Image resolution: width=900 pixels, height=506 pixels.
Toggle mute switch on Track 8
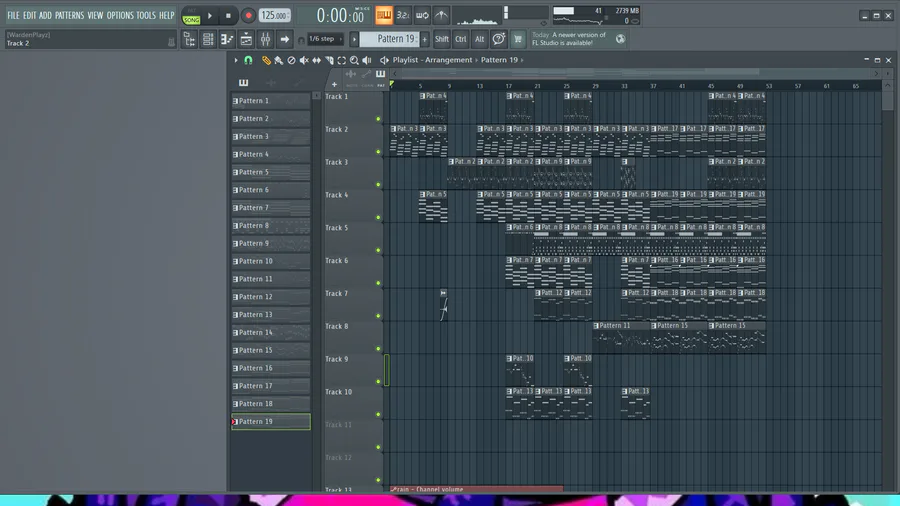tap(378, 349)
